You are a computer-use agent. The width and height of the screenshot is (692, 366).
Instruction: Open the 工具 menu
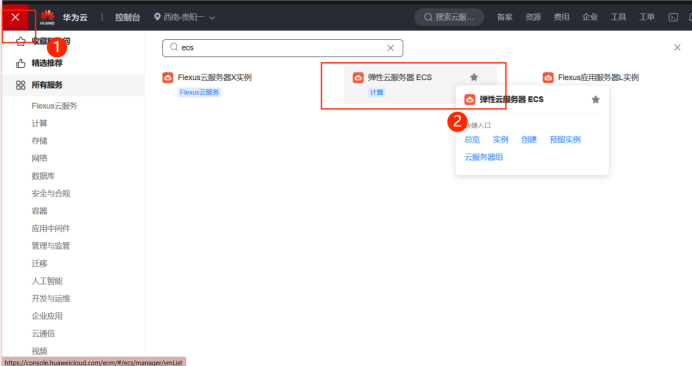tap(618, 17)
